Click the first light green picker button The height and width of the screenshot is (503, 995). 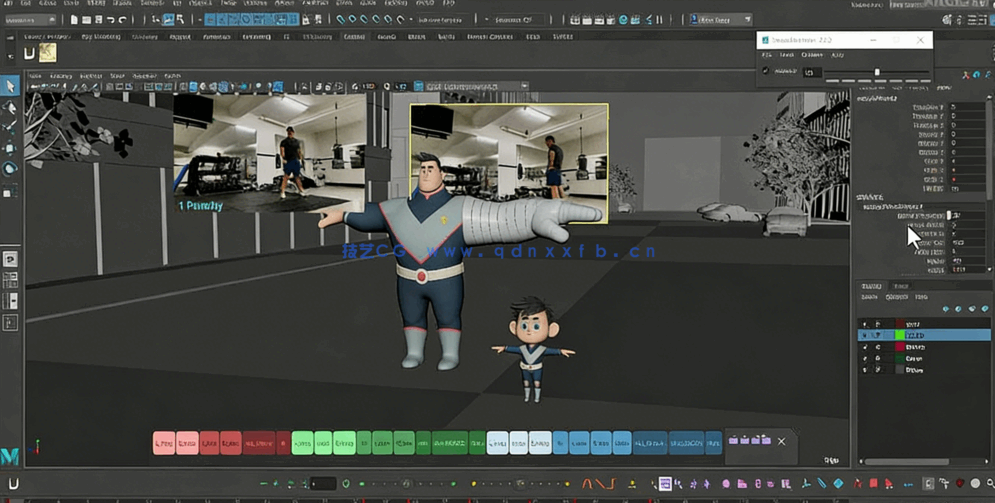click(x=302, y=443)
